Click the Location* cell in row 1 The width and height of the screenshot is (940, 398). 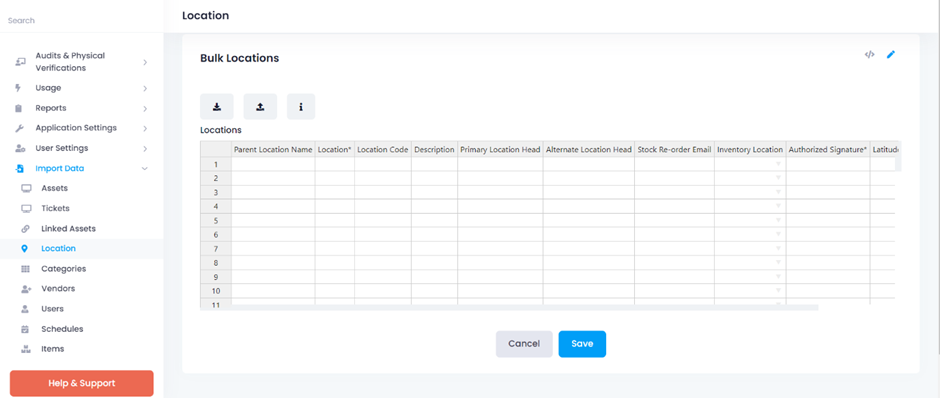(x=335, y=164)
